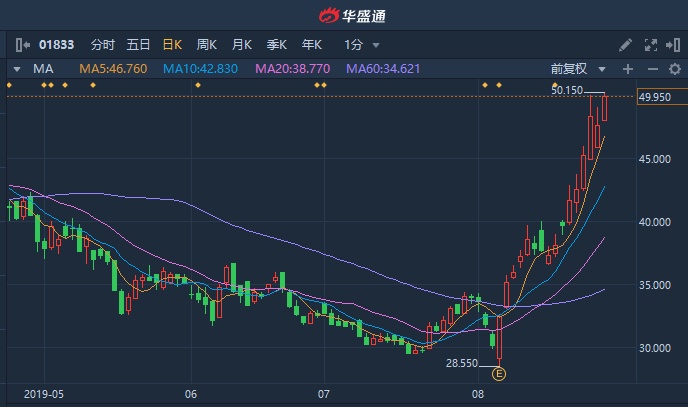688x407 pixels.
Task: Click the E earnings event marker
Action: tap(499, 374)
